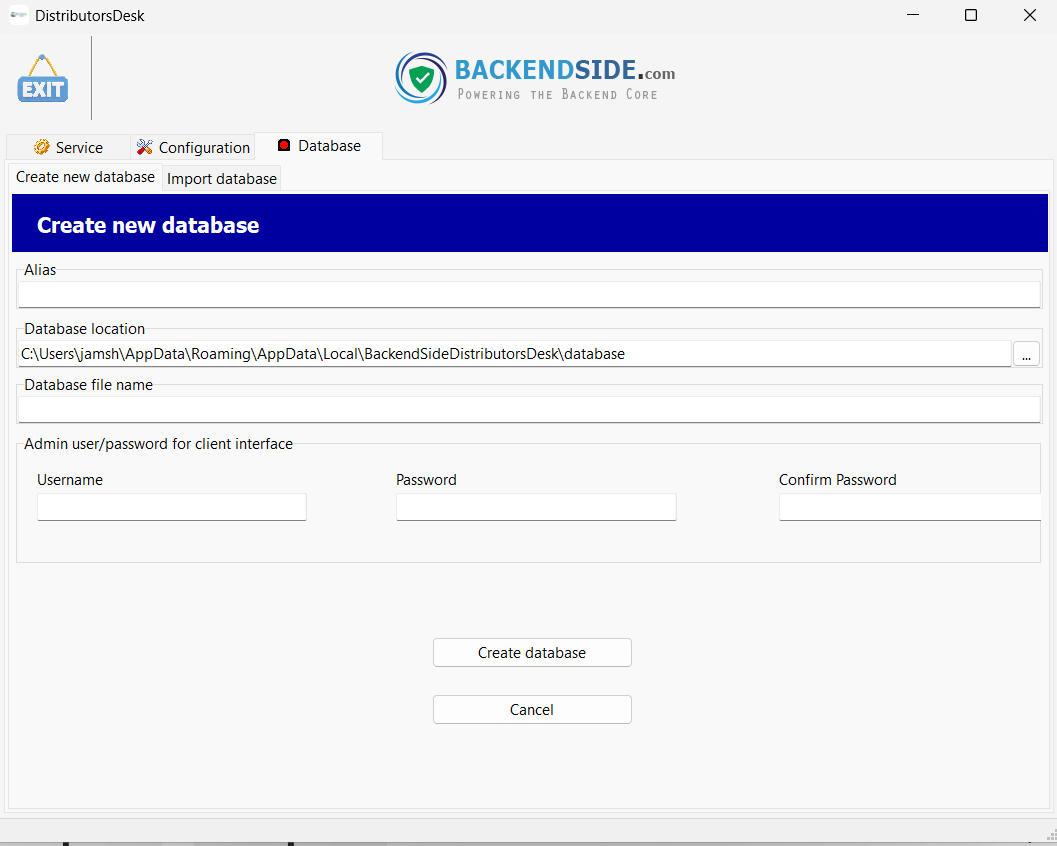Focus the Alias text field
1057x846 pixels.
(529, 294)
